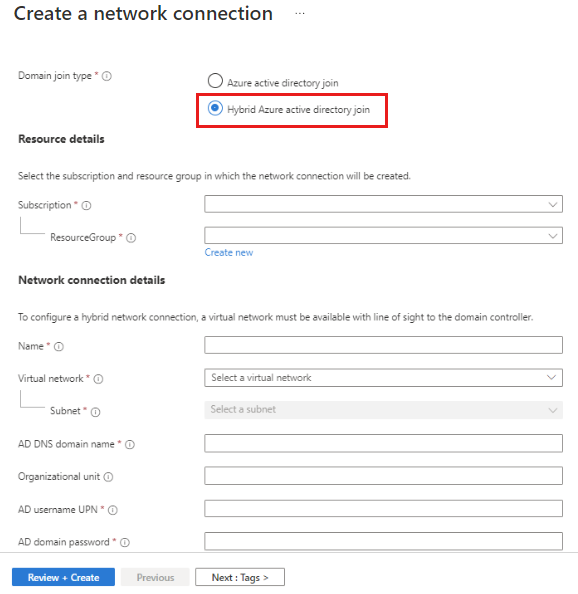Click the AD domain password field
Viewport: 578px width, 594px height.
pyautogui.click(x=383, y=541)
